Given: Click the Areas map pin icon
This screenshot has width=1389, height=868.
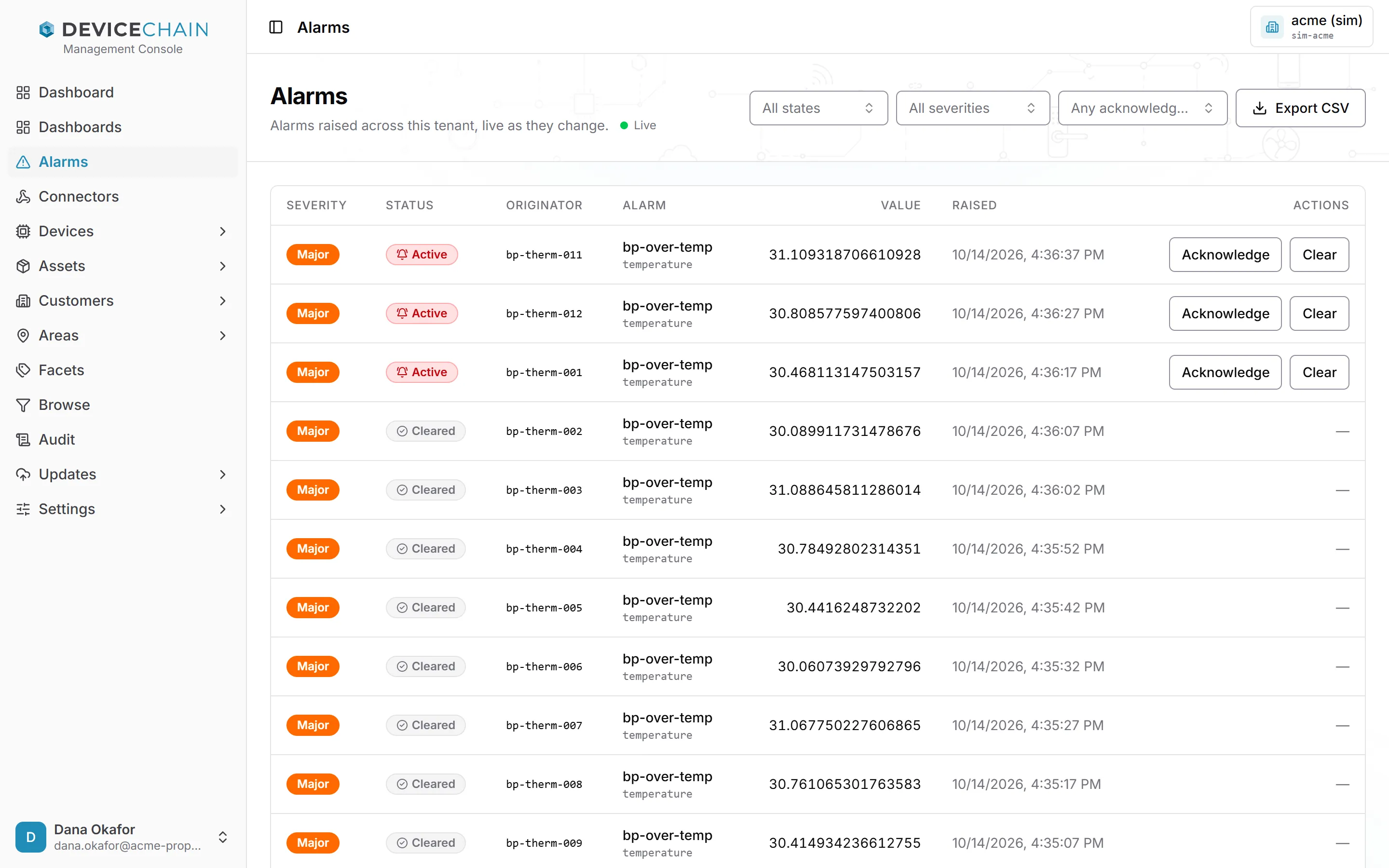Looking at the screenshot, I should pos(23,335).
